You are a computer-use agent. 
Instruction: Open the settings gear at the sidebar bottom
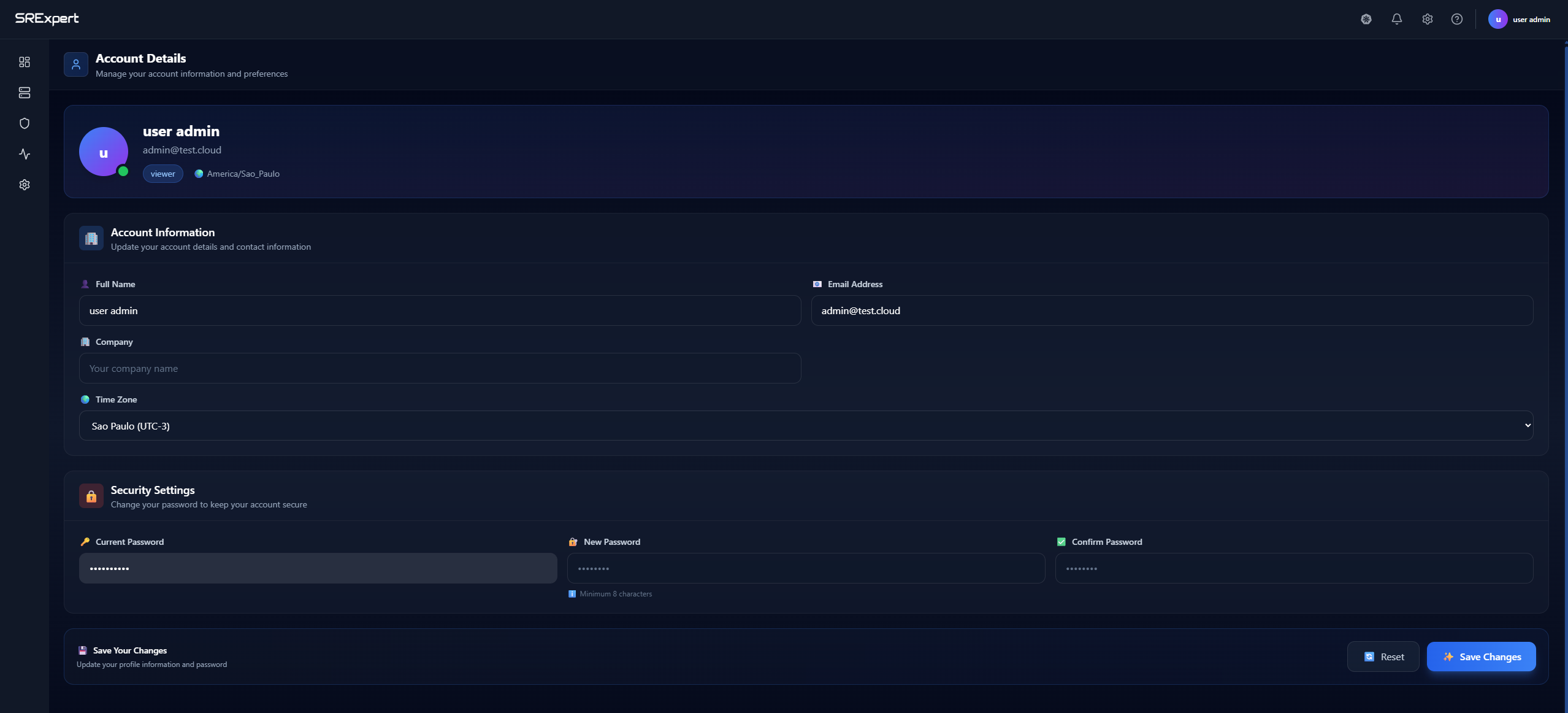click(24, 184)
